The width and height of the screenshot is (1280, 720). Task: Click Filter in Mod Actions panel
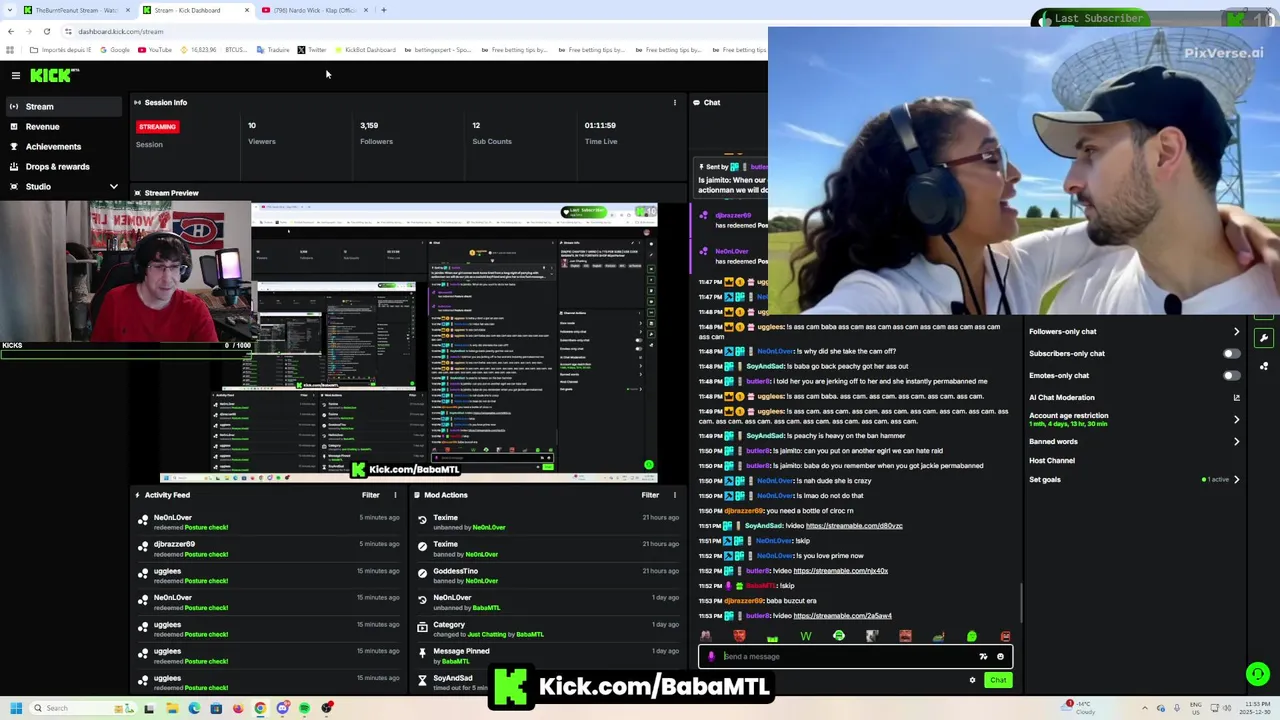point(650,495)
